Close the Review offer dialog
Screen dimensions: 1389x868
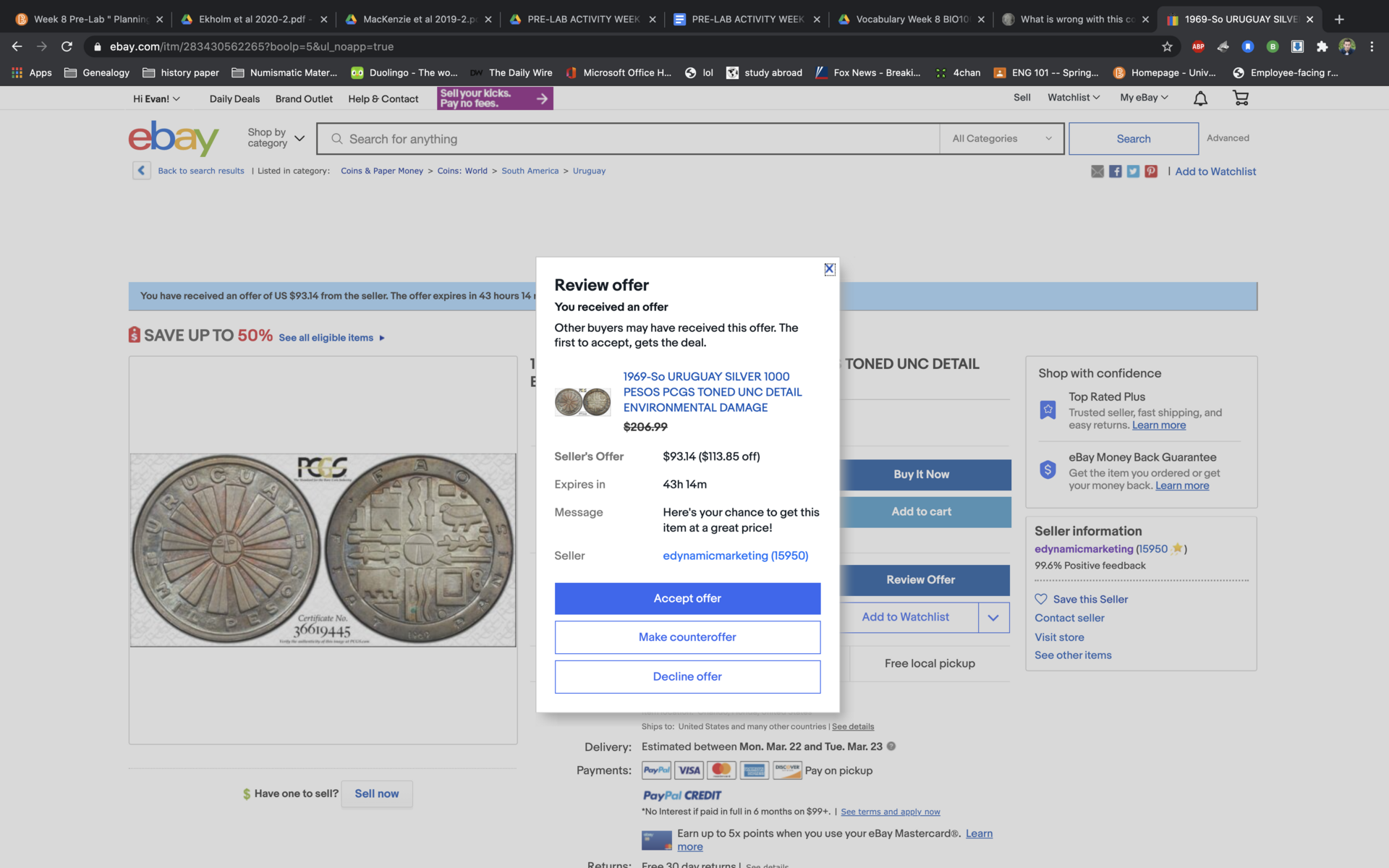(x=829, y=269)
